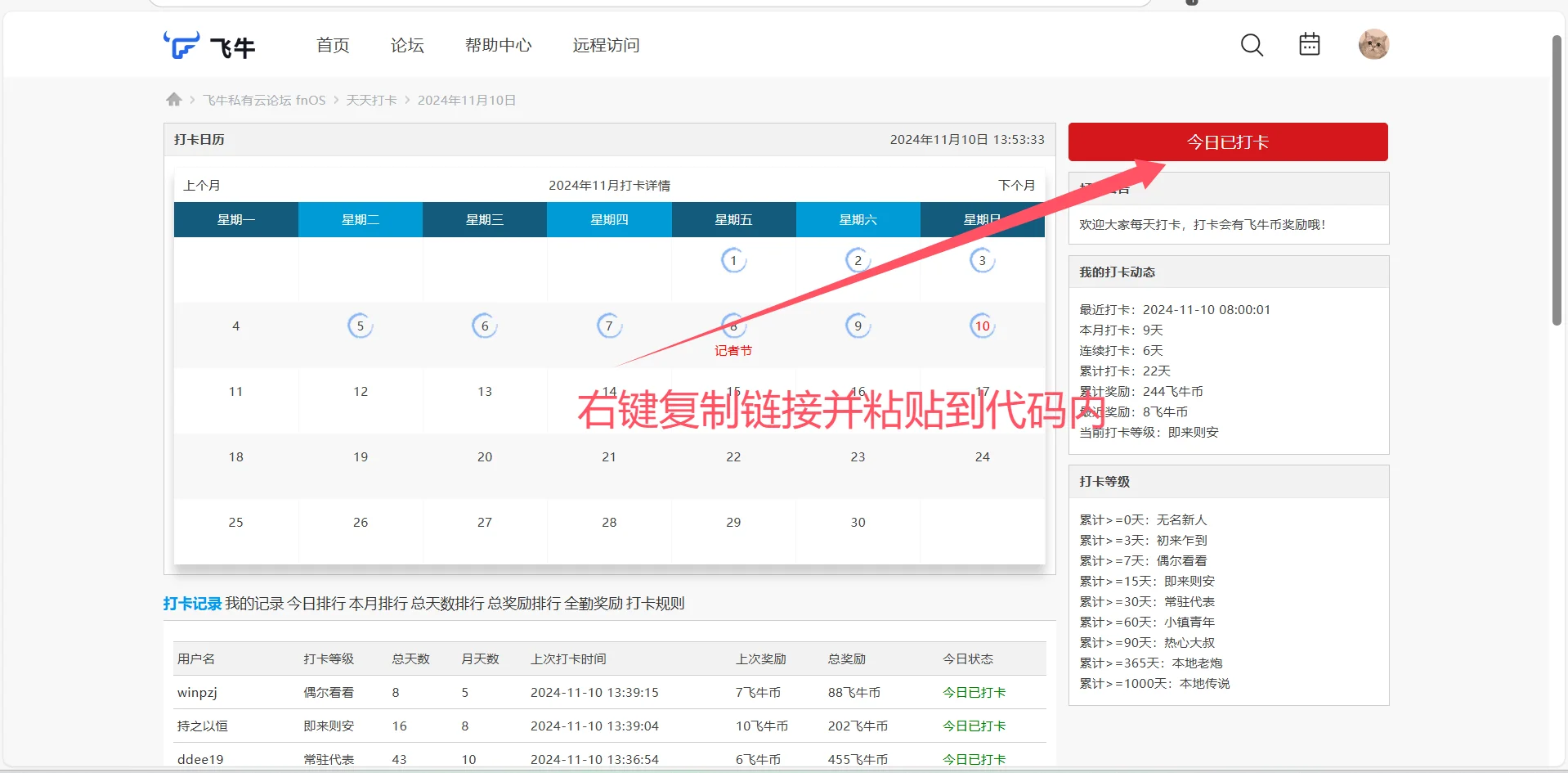Image resolution: width=1568 pixels, height=773 pixels.
Task: Click calendar day 13
Action: (x=485, y=392)
